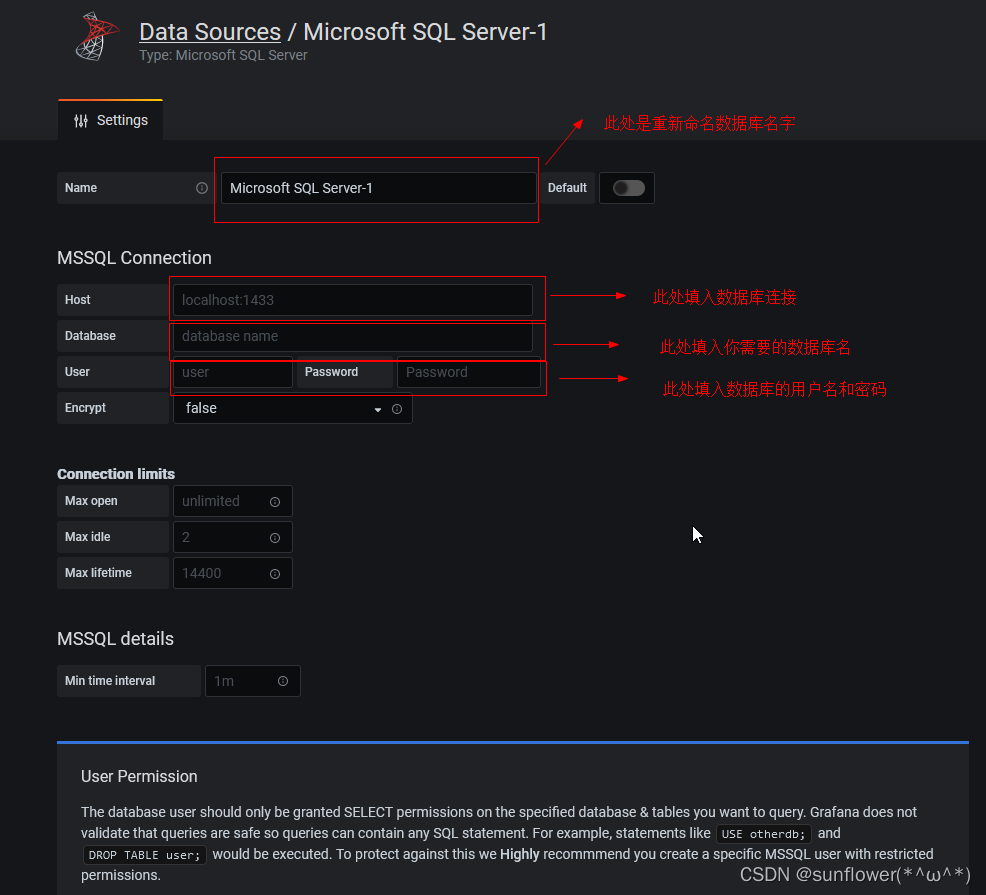Click the 'USE otherdb;' code snippet
986x895 pixels.
point(763,834)
